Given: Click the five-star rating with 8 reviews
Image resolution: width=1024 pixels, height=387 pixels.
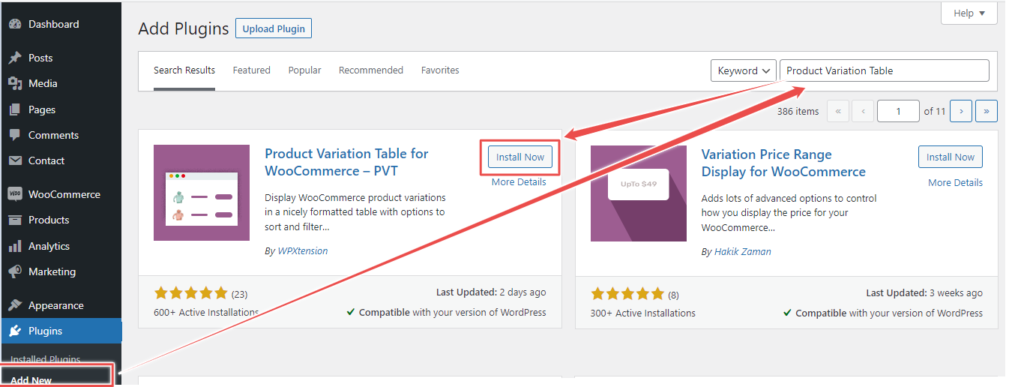Looking at the screenshot, I should [x=628, y=294].
